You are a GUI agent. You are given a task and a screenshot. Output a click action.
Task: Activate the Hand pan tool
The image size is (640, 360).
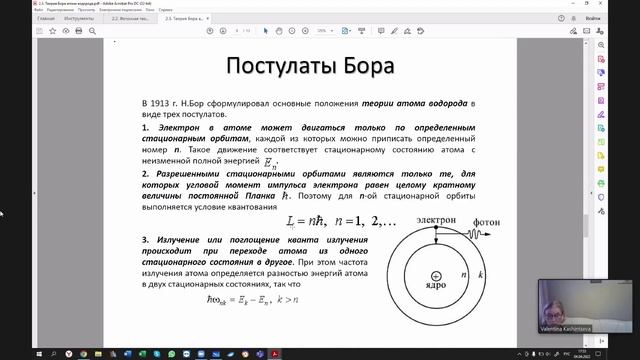(279, 31)
